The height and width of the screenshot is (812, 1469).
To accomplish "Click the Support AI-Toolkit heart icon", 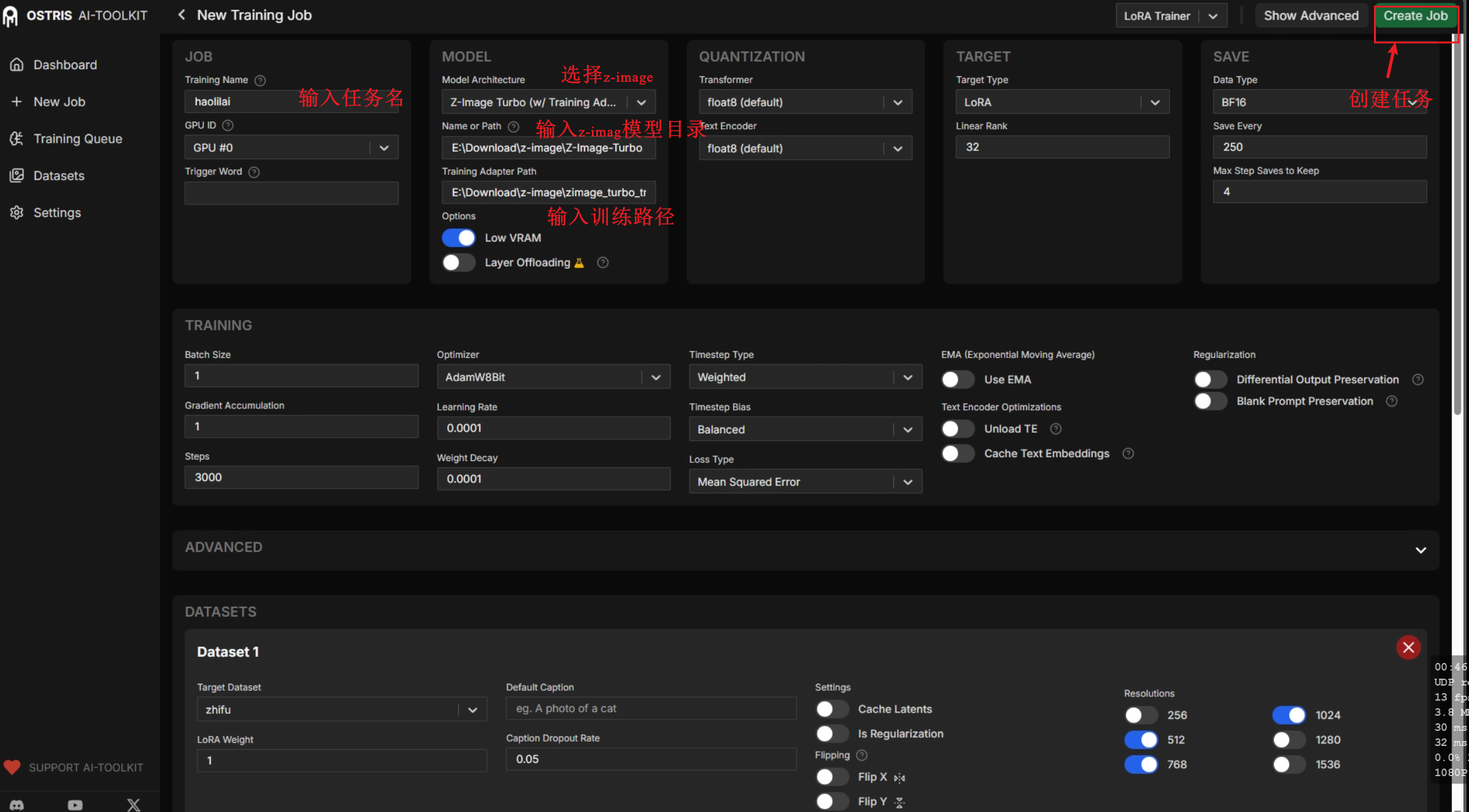I will tap(12, 767).
